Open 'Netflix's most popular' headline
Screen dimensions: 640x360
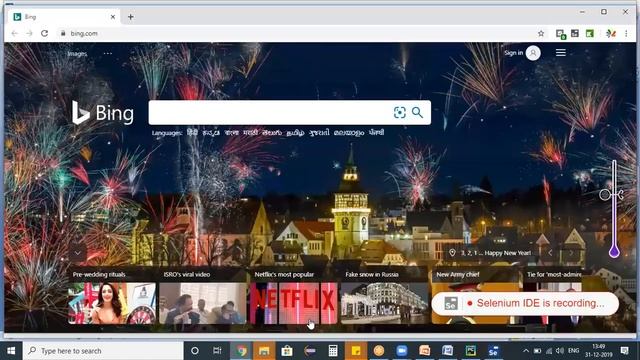284,275
